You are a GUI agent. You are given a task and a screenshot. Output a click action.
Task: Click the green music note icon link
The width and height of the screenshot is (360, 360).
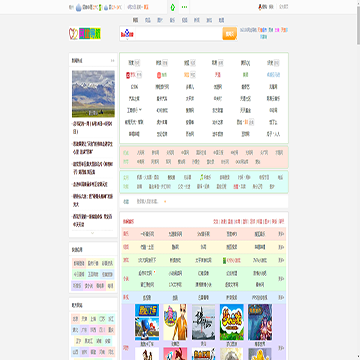click(x=202, y=177)
